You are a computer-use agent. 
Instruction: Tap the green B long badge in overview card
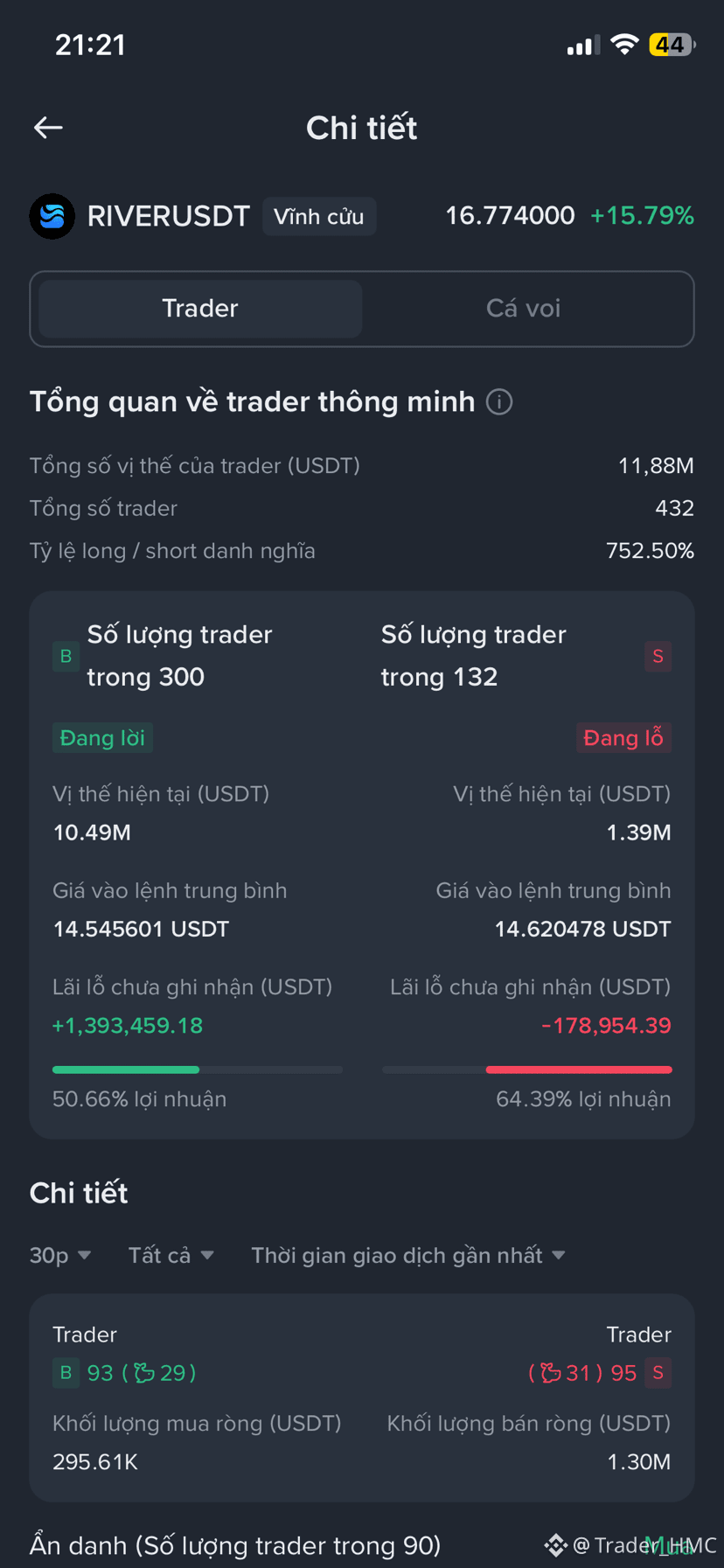click(66, 656)
